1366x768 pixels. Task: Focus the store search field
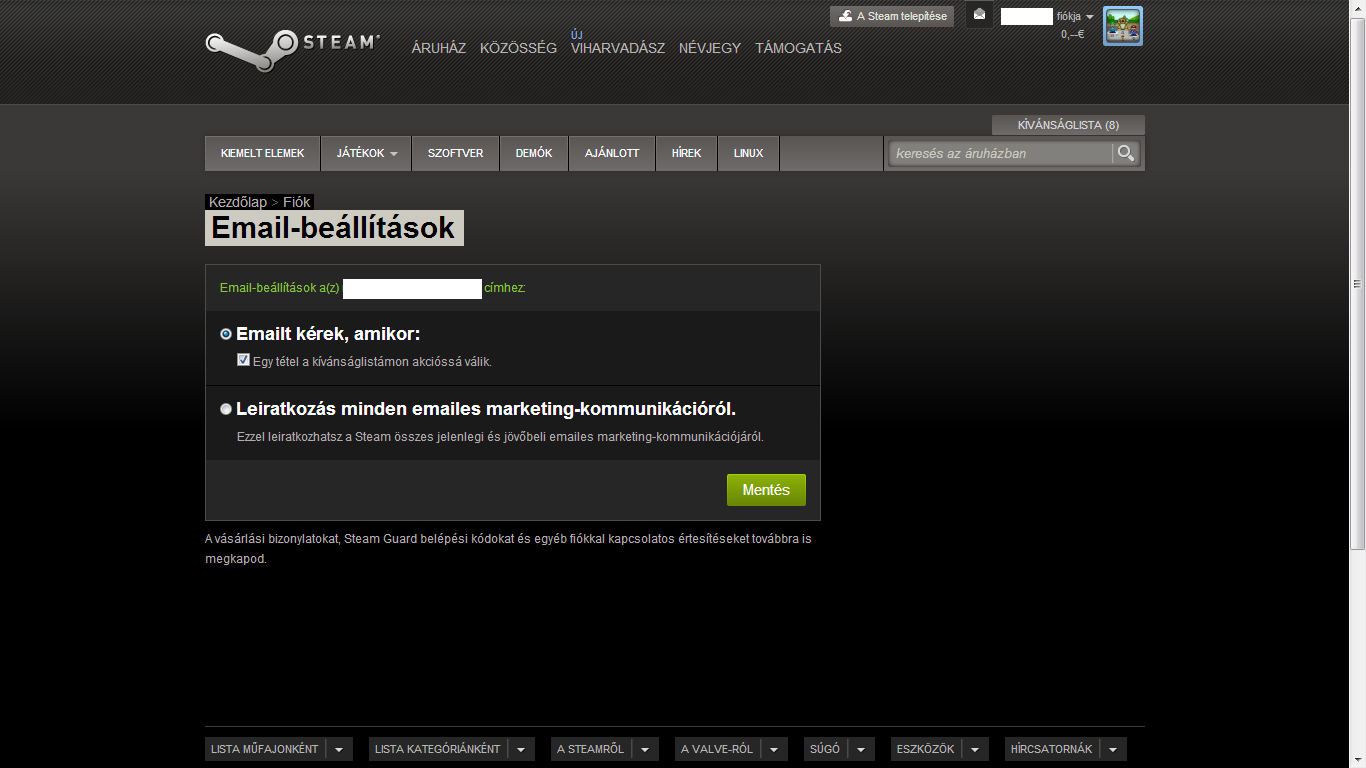click(1000, 153)
